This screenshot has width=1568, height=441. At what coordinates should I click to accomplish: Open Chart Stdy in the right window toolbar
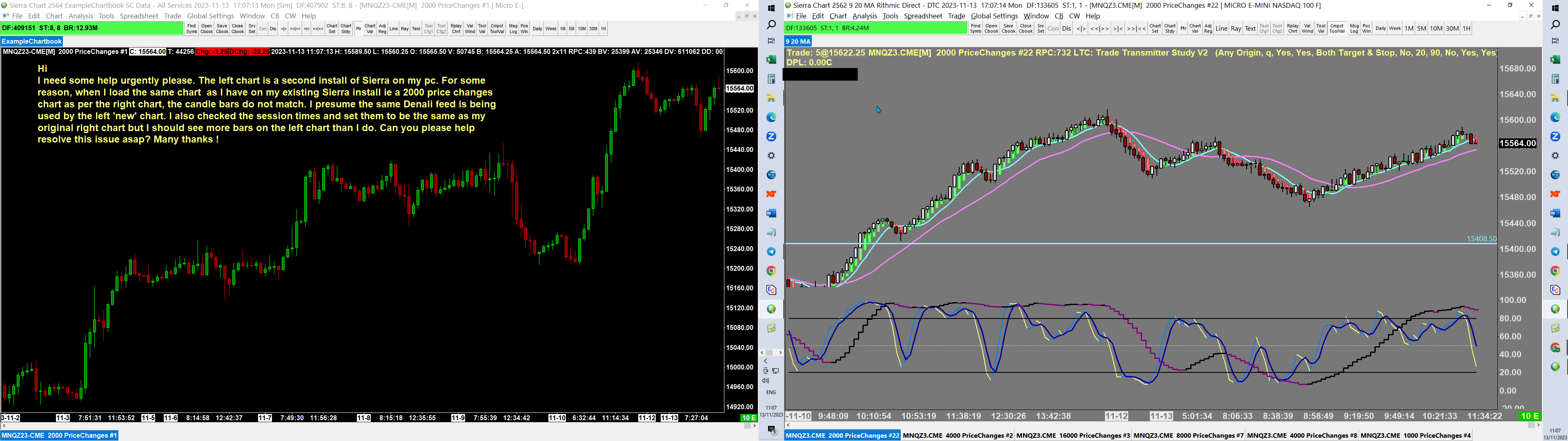point(1170,29)
